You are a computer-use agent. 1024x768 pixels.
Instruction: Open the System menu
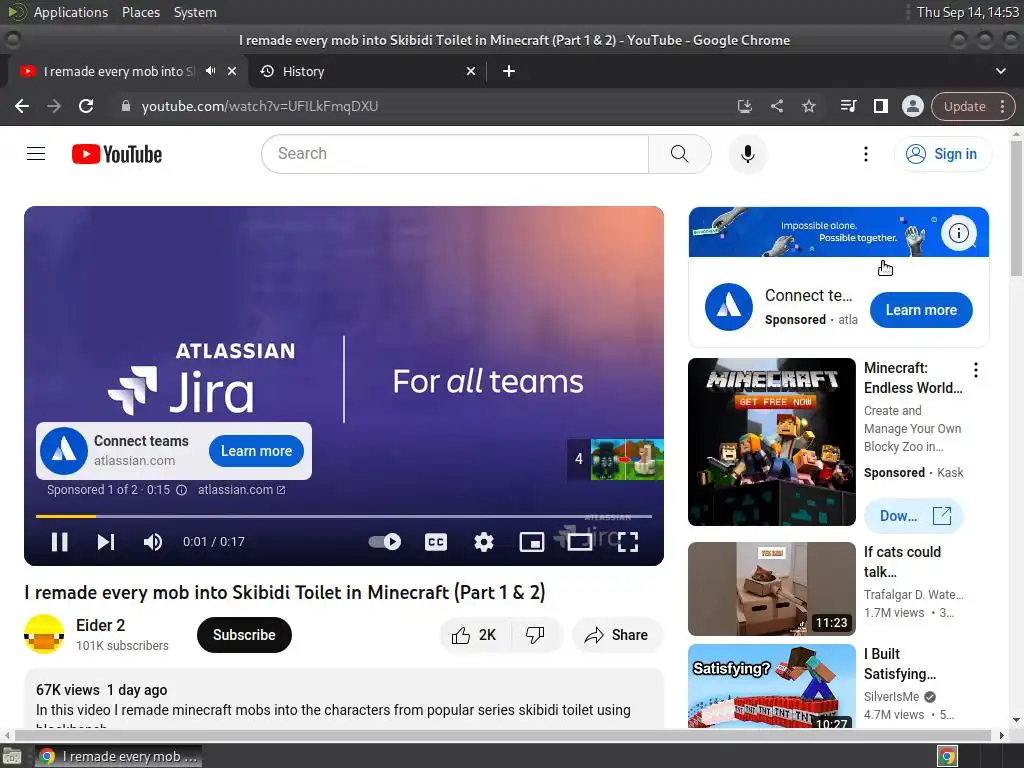point(195,12)
